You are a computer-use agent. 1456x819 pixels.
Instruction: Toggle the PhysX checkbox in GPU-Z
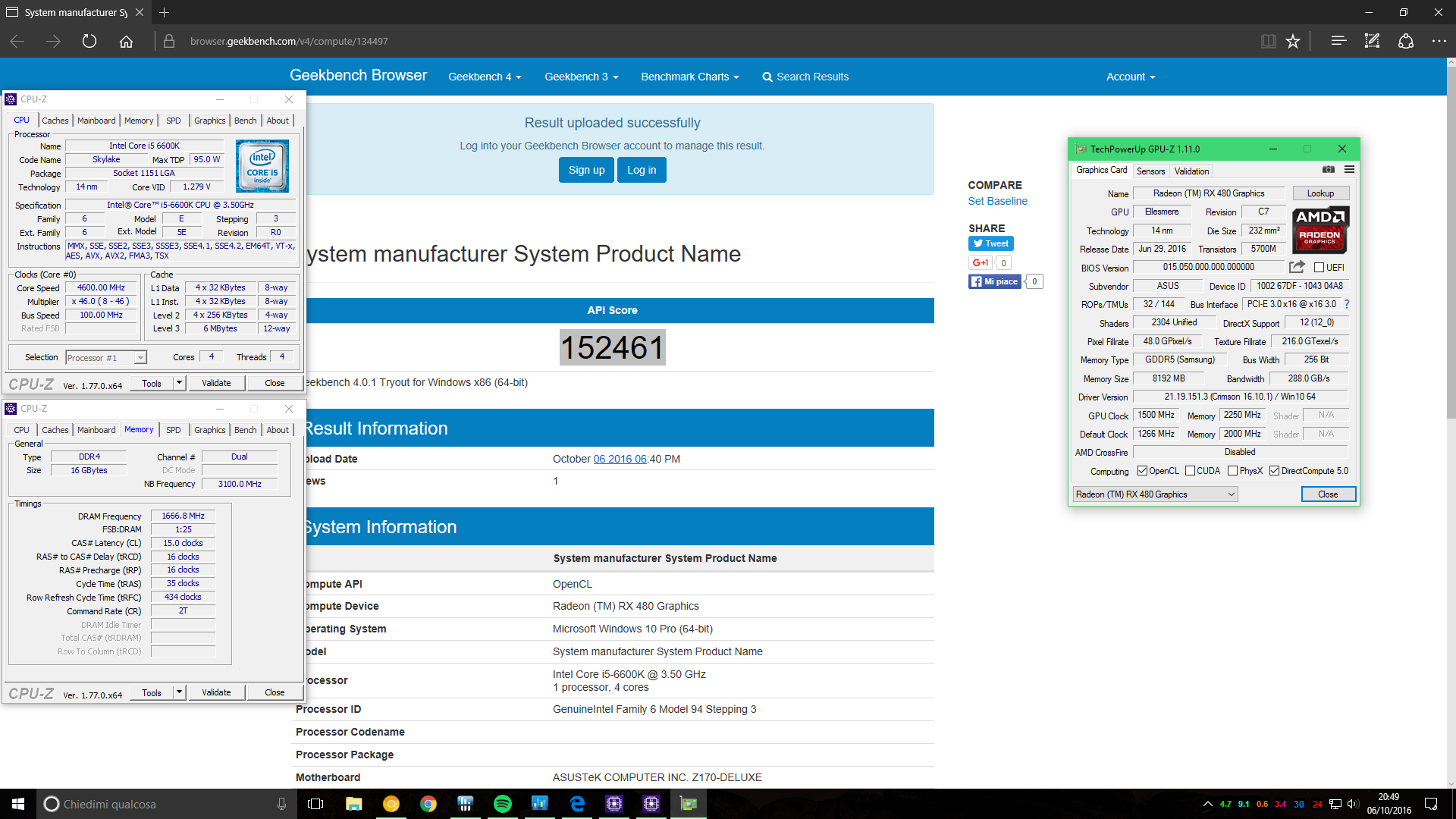click(1232, 471)
